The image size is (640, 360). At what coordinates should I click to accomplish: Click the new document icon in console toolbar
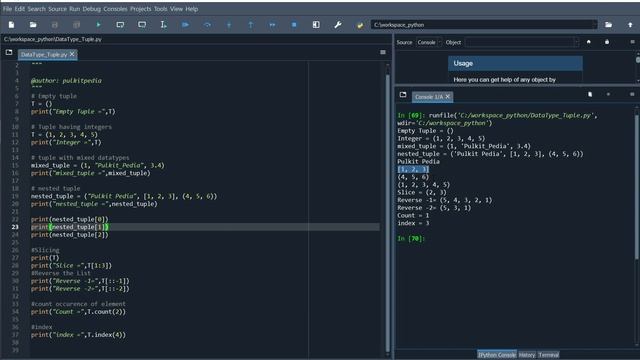click(x=590, y=94)
